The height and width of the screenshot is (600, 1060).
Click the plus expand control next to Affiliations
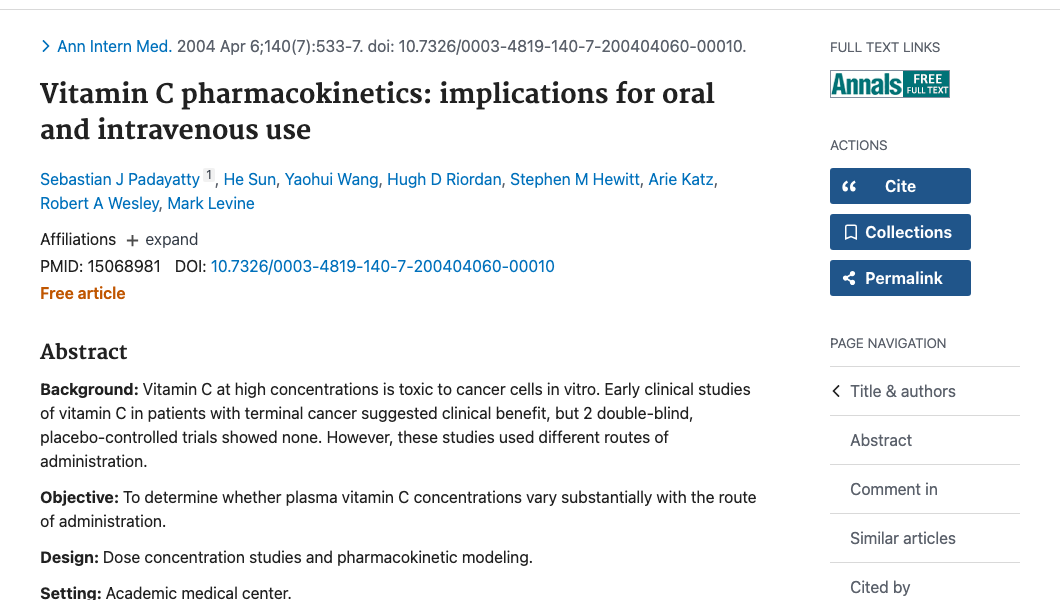[131, 239]
